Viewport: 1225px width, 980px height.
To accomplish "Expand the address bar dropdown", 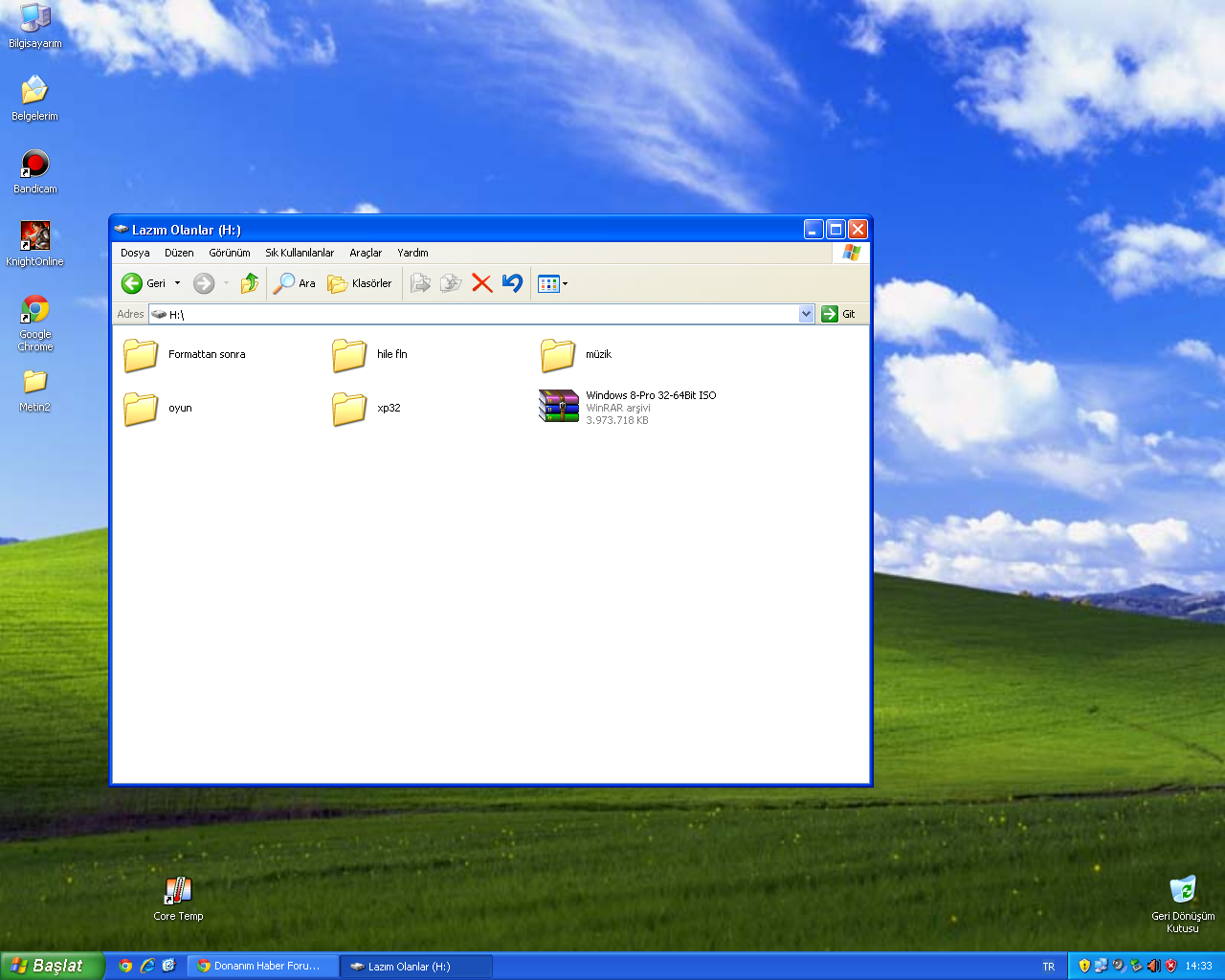I will coord(806,314).
